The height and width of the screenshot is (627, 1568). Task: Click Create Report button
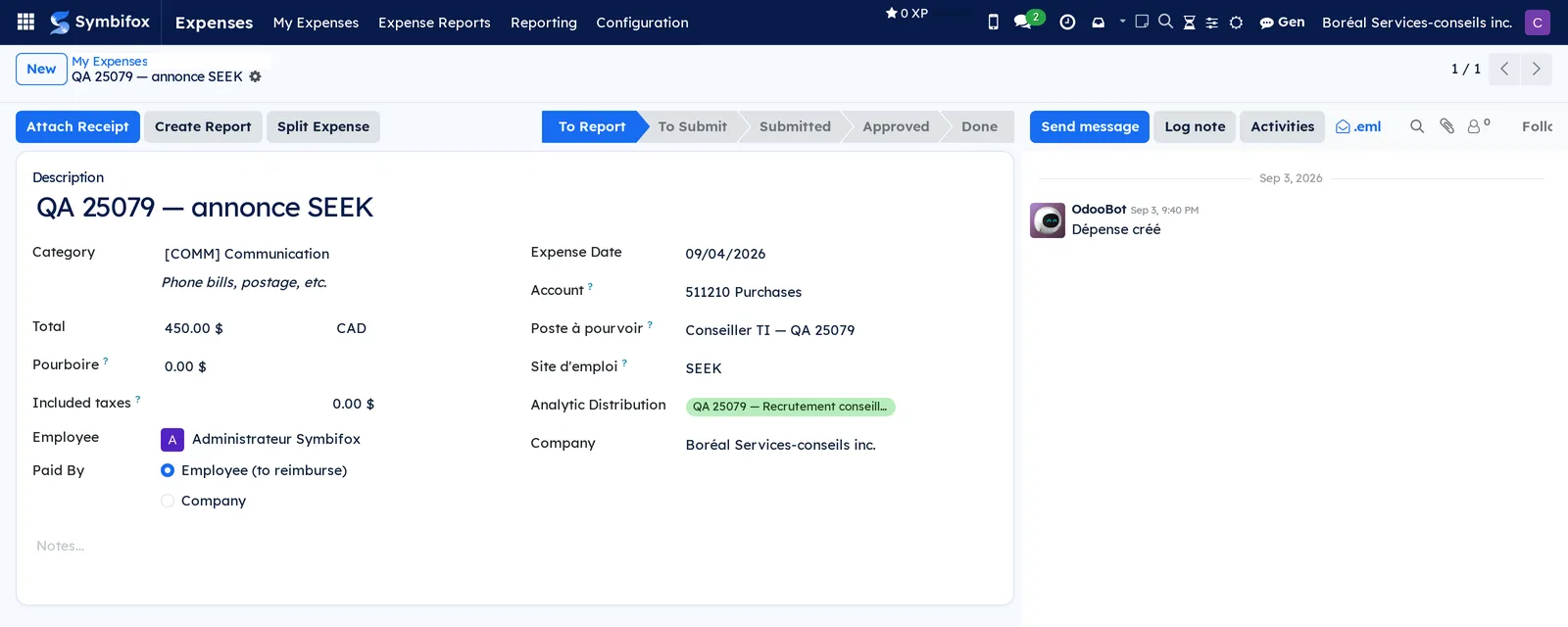tap(203, 126)
